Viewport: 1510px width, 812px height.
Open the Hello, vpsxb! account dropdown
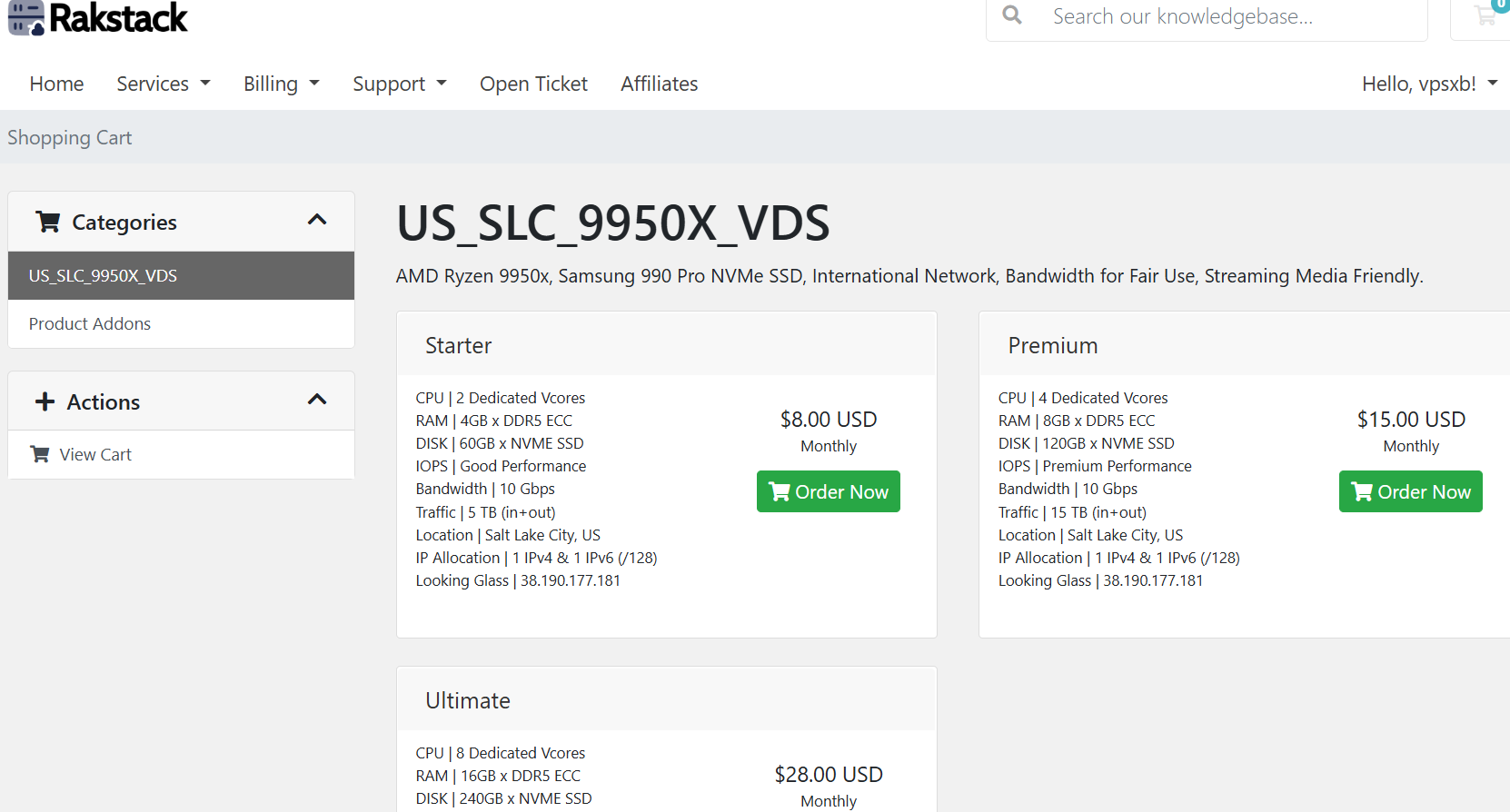(x=1430, y=84)
